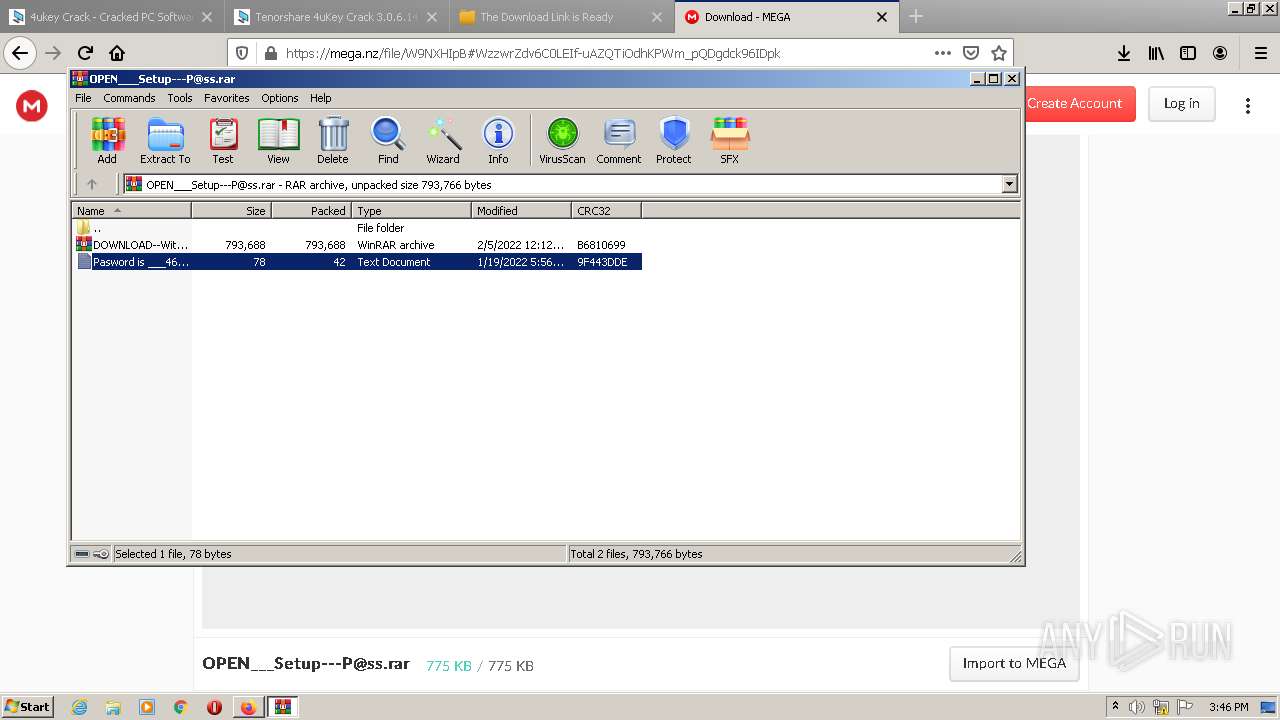The image size is (1280, 720).
Task: Expand the archive path dropdown
Action: pos(1009,184)
